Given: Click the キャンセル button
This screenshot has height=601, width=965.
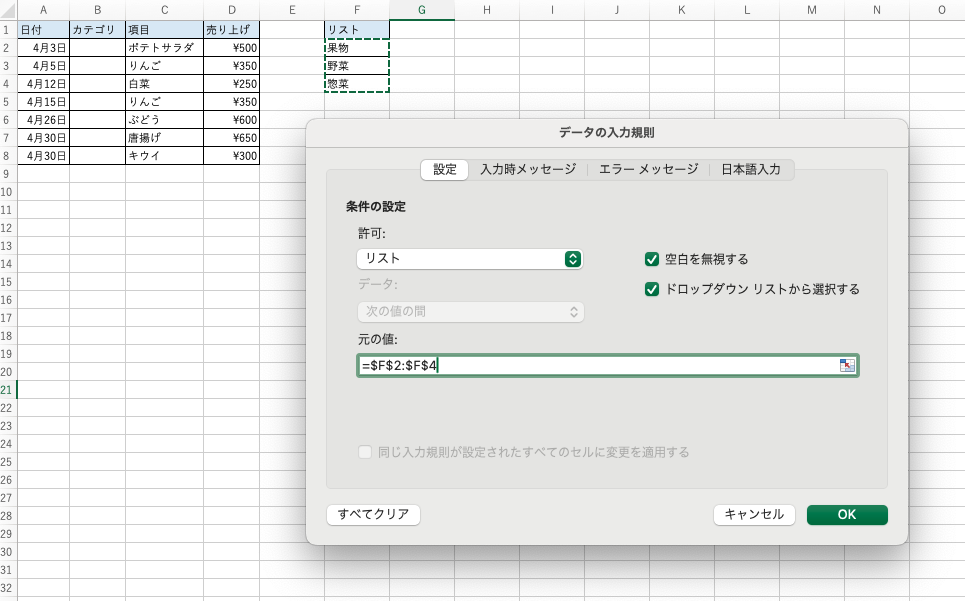Looking at the screenshot, I should click(x=754, y=514).
